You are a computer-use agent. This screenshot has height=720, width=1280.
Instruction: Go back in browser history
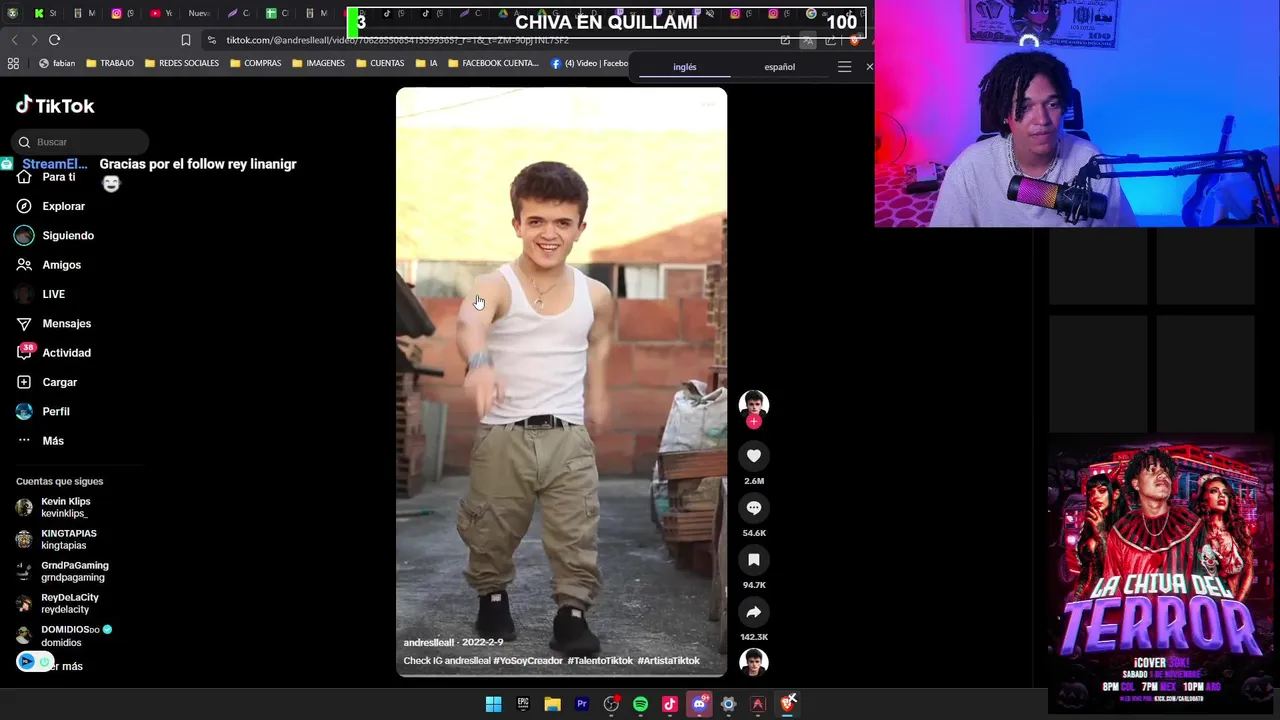pyautogui.click(x=14, y=40)
